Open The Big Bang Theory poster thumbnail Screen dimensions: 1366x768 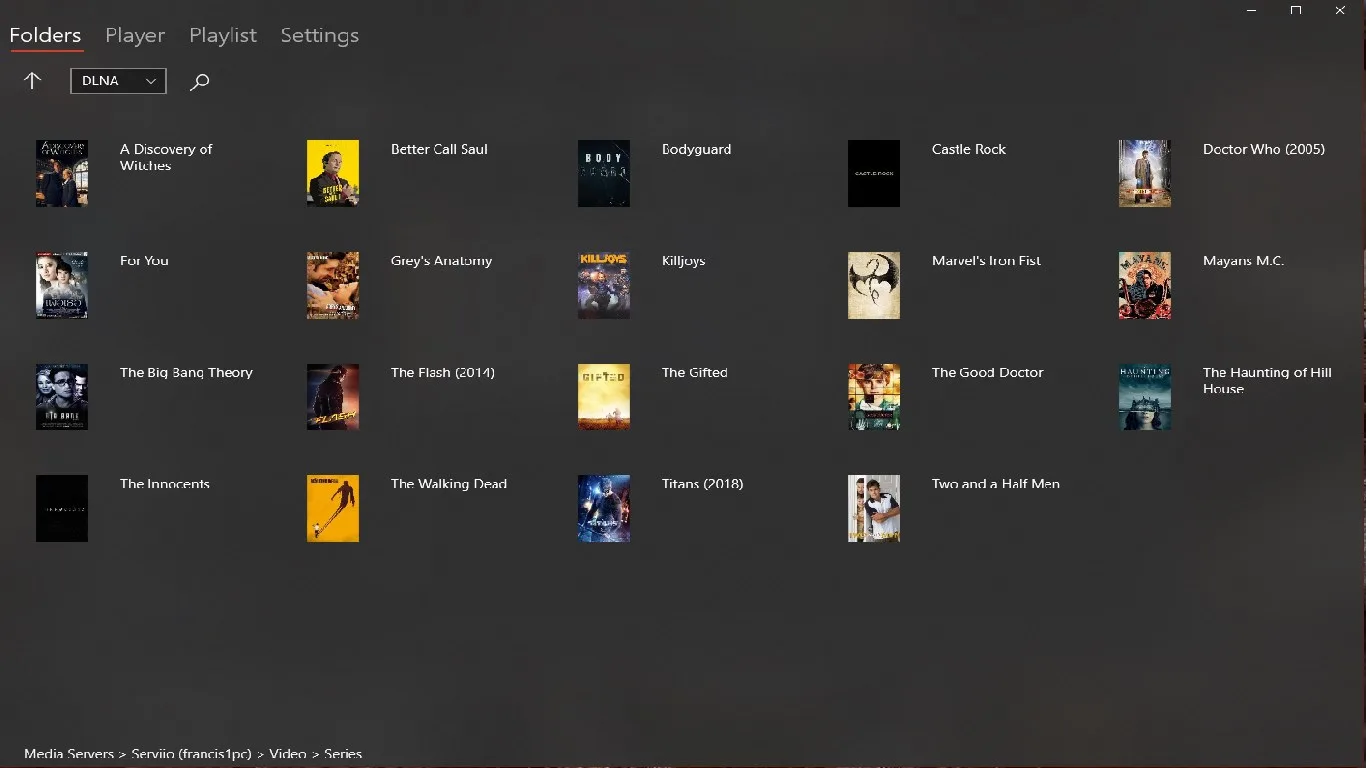[x=62, y=397]
